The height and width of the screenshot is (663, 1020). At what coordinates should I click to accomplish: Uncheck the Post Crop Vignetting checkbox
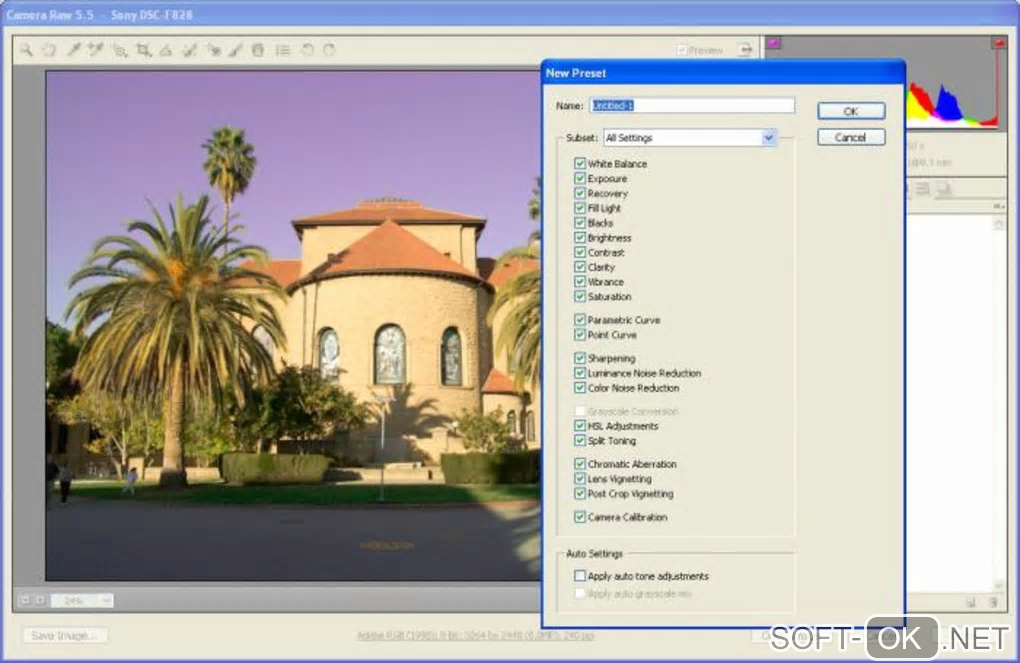click(x=580, y=494)
